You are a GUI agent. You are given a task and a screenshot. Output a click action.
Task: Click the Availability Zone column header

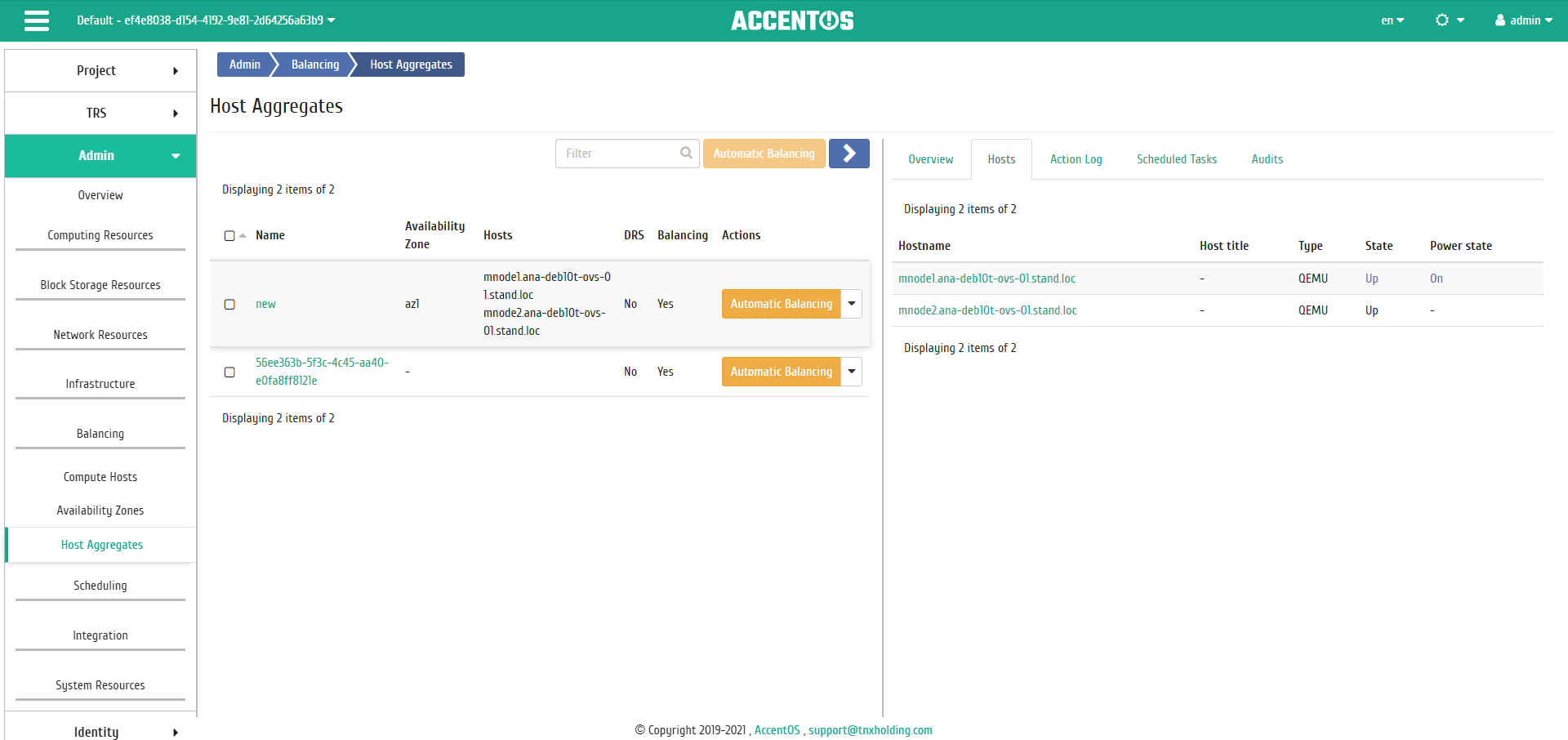click(434, 235)
